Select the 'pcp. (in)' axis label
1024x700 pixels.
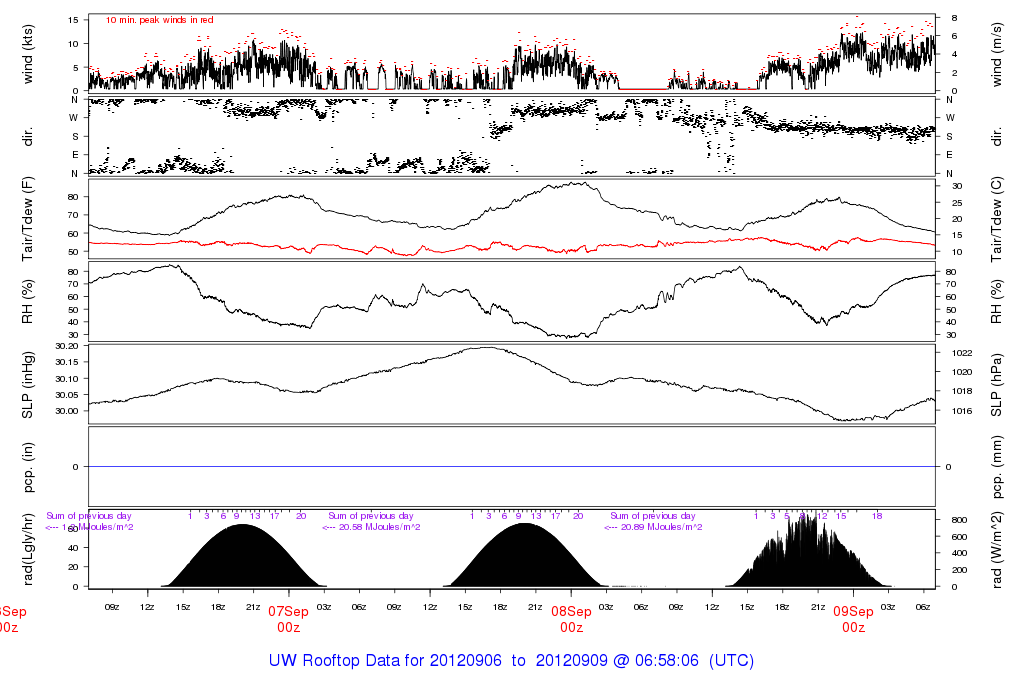pyautogui.click(x=27, y=467)
